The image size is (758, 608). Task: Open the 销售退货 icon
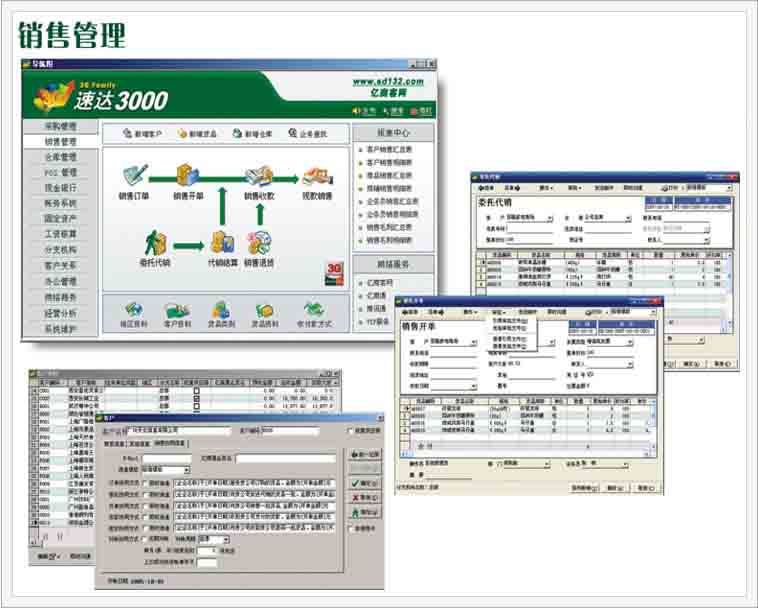(x=260, y=244)
